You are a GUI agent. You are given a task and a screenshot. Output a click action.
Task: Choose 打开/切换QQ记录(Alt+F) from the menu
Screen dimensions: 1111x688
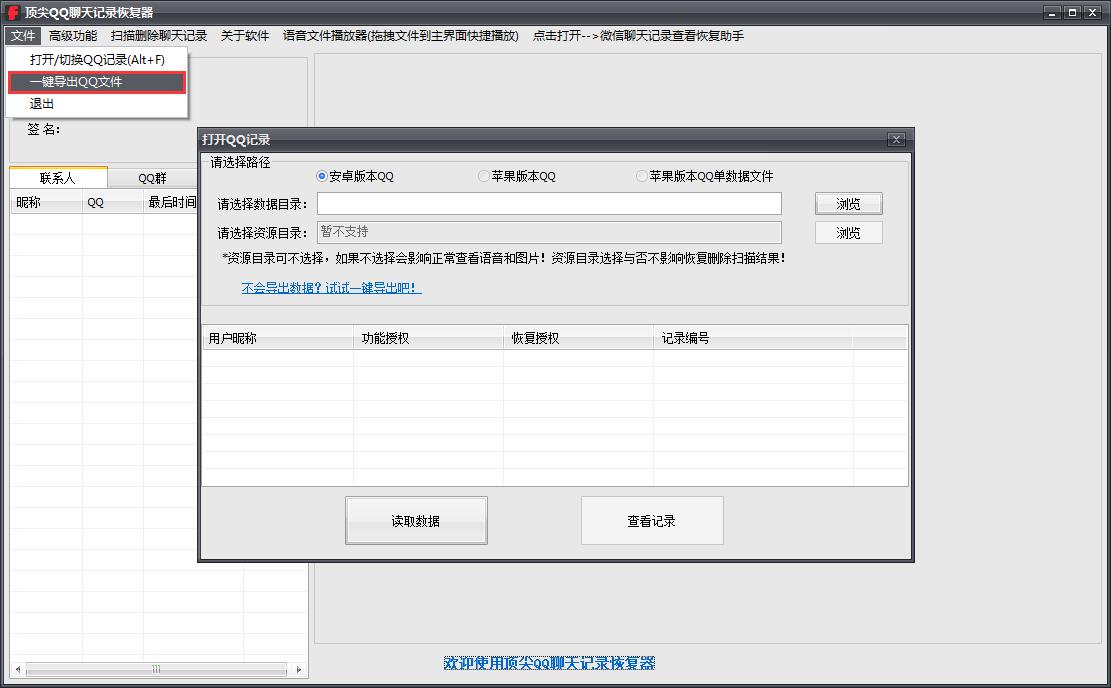coord(97,60)
